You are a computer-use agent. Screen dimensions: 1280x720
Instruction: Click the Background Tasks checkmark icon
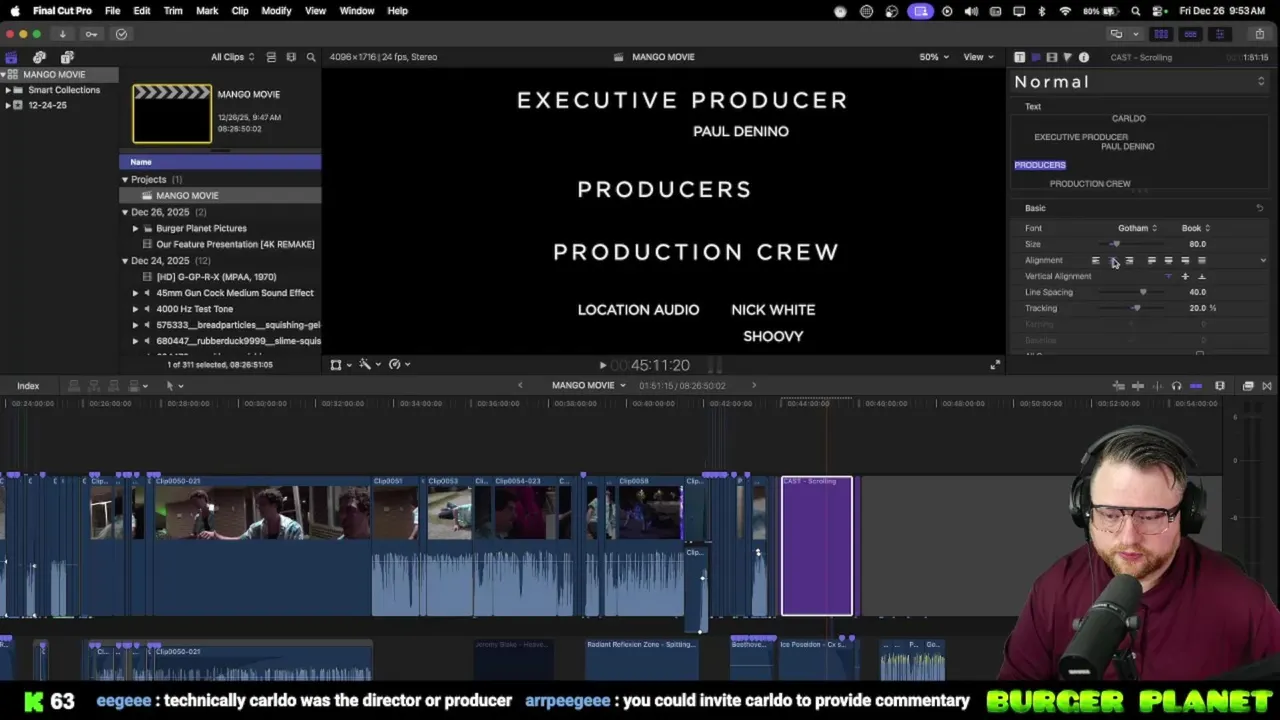(121, 34)
